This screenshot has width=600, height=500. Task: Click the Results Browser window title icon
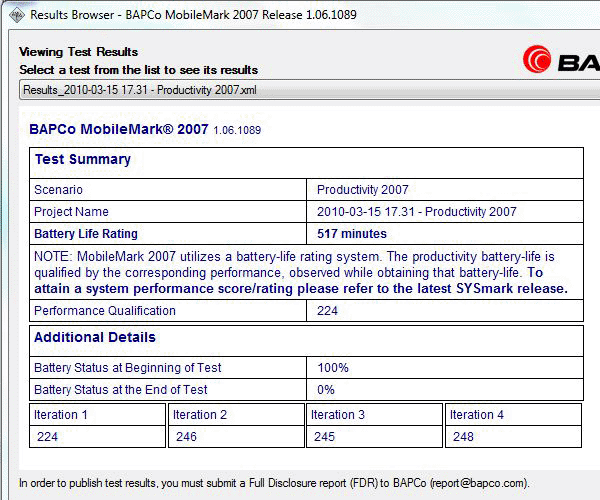tap(16, 15)
